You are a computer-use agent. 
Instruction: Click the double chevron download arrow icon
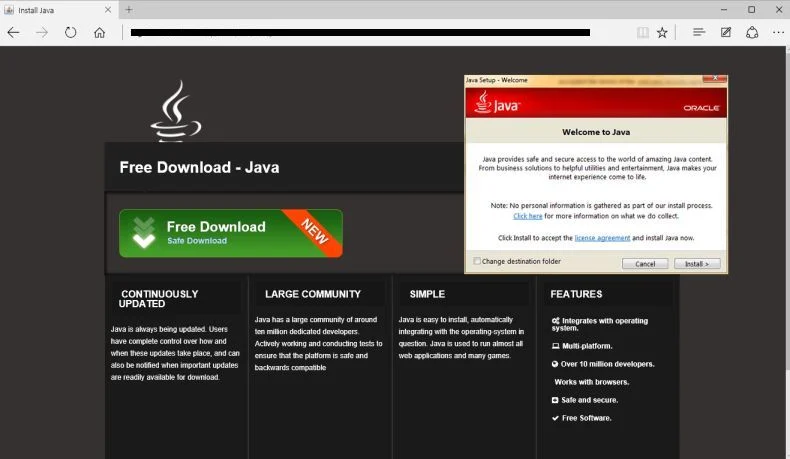point(144,233)
